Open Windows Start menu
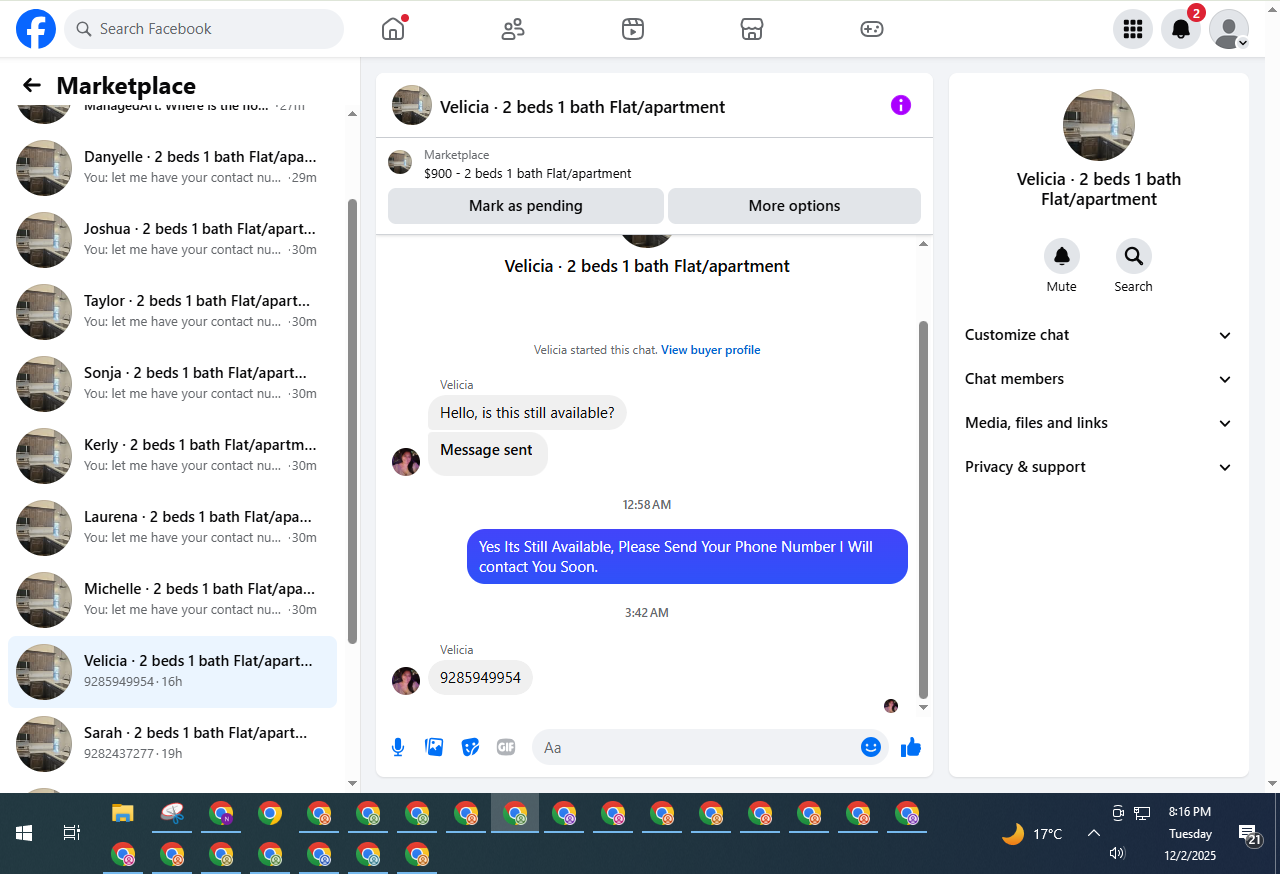 click(24, 832)
